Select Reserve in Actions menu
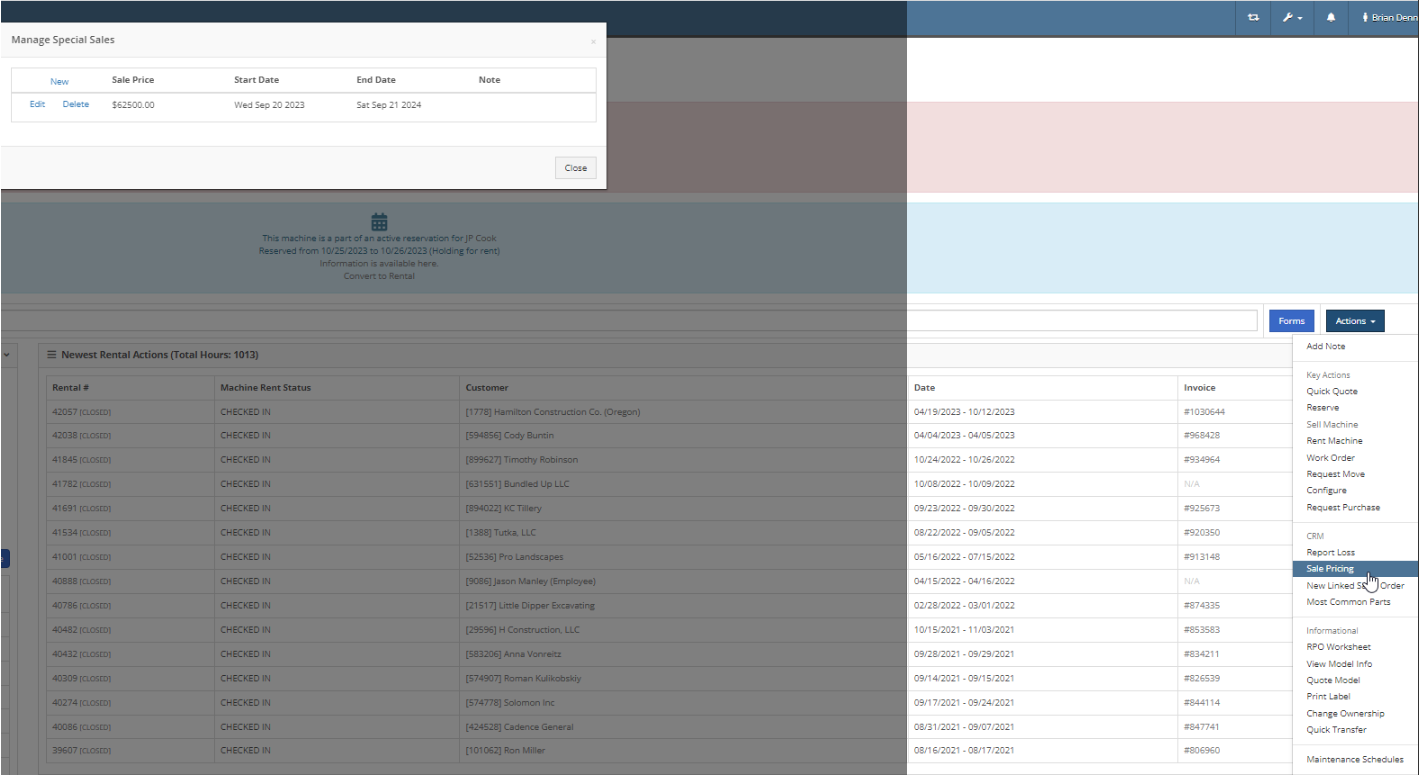This screenshot has width=1419, height=775. click(x=1322, y=407)
